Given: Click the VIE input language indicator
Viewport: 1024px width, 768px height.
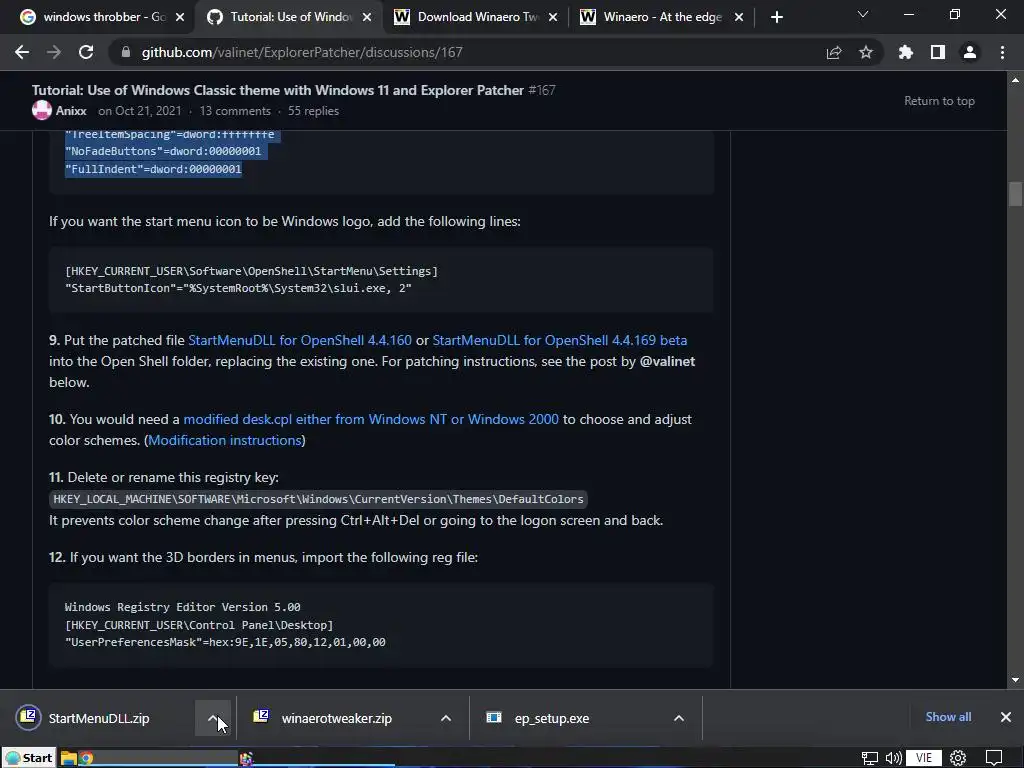Looking at the screenshot, I should tap(923, 758).
